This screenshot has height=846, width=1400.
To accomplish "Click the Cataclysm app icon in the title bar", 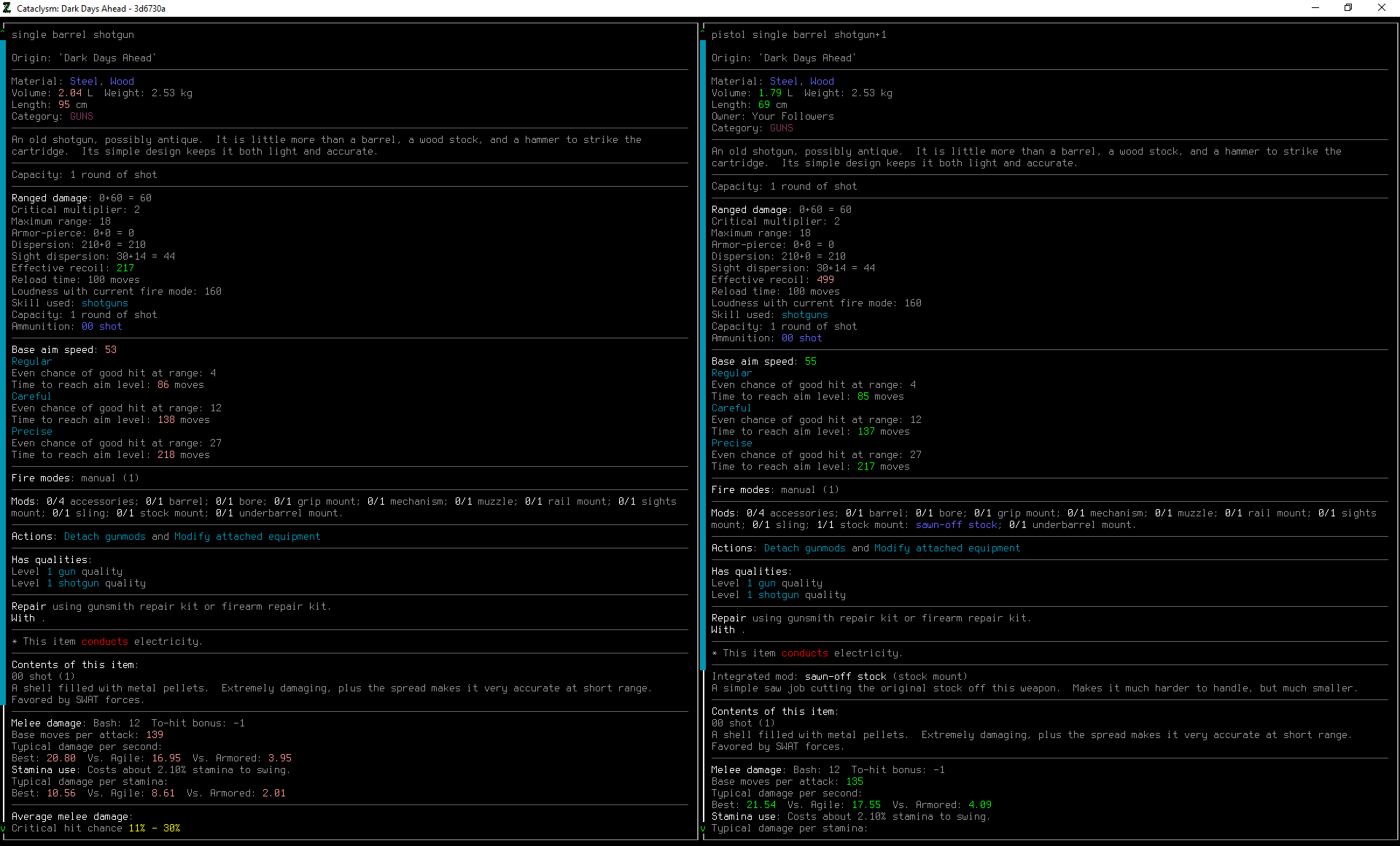I will [7, 8].
